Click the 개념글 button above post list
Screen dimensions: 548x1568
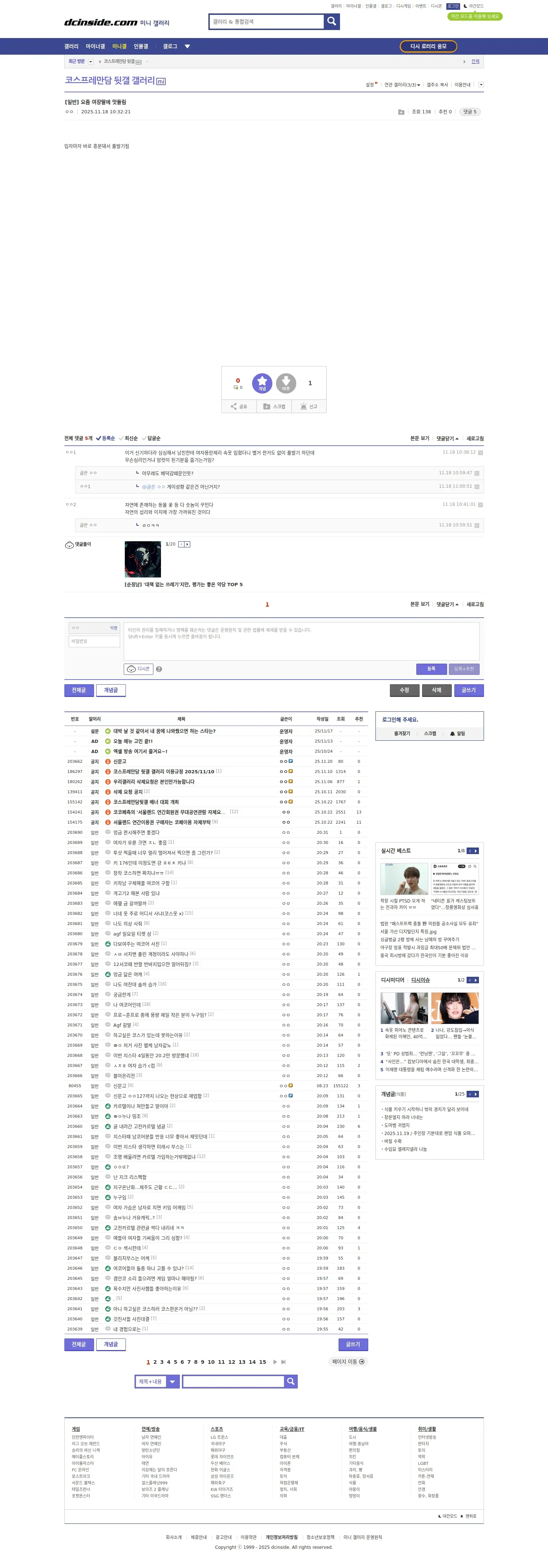click(x=111, y=690)
